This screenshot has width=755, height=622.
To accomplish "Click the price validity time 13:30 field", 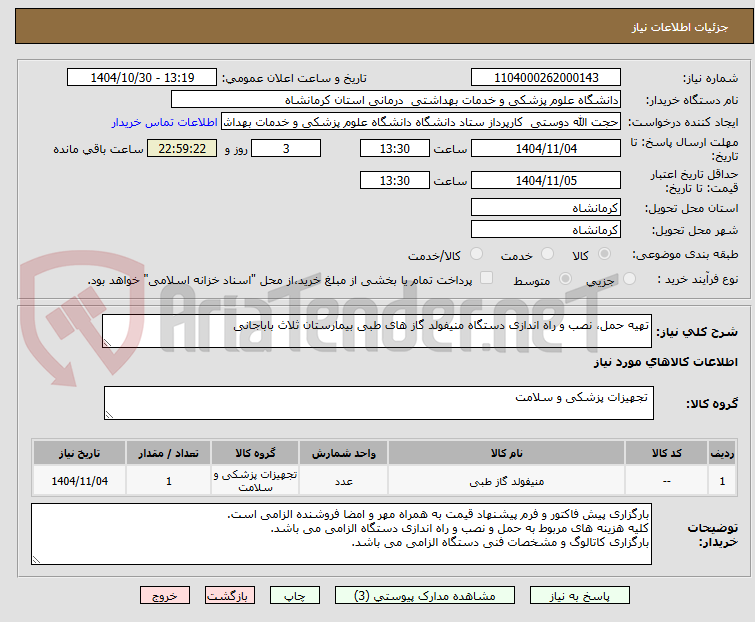I will tap(395, 181).
